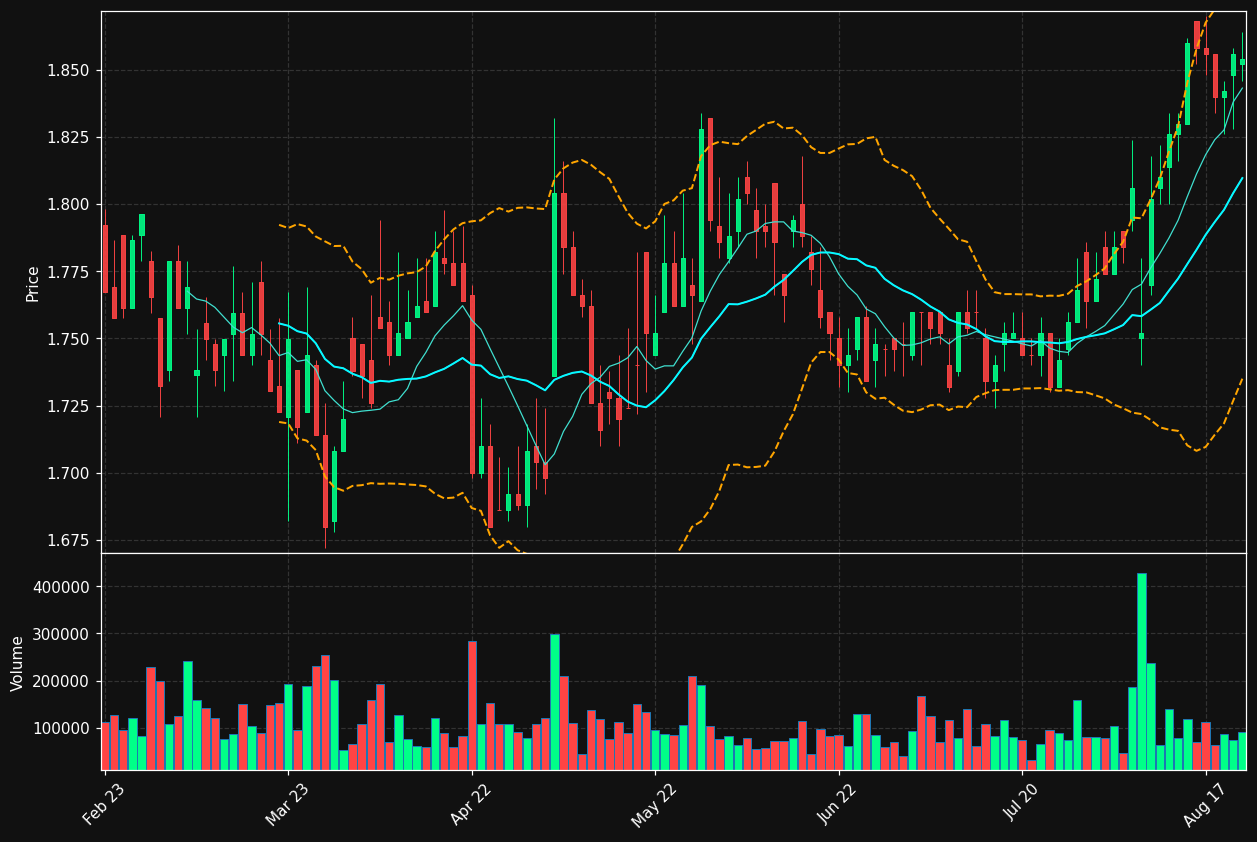Click the tallest green volume bar above 400000

(x=1142, y=672)
